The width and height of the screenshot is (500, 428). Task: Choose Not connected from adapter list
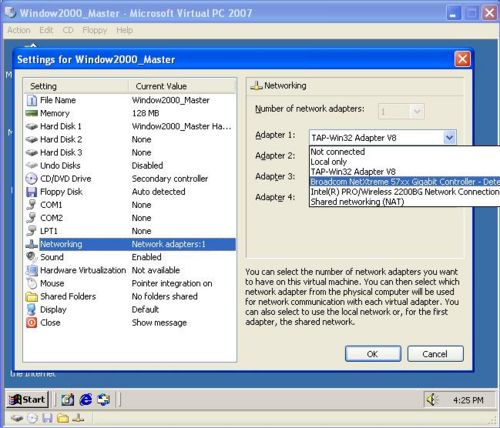point(405,152)
